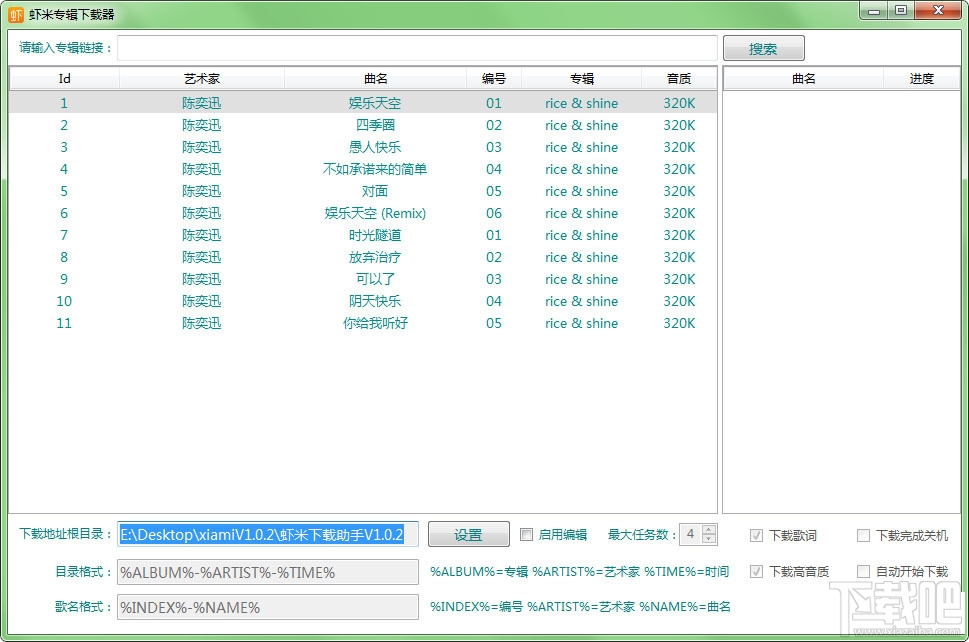Close the 虾米专辑下载器 window
The height and width of the screenshot is (642, 969).
coord(938,11)
